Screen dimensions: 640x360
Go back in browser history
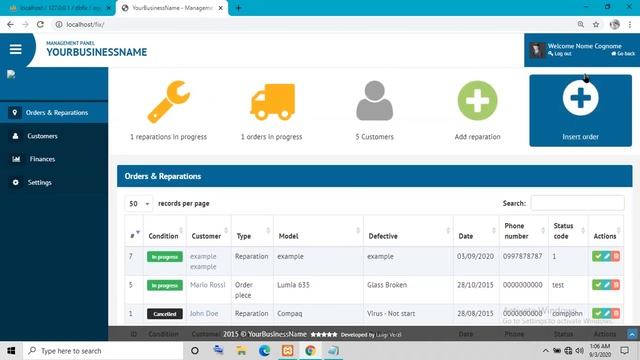[10, 24]
